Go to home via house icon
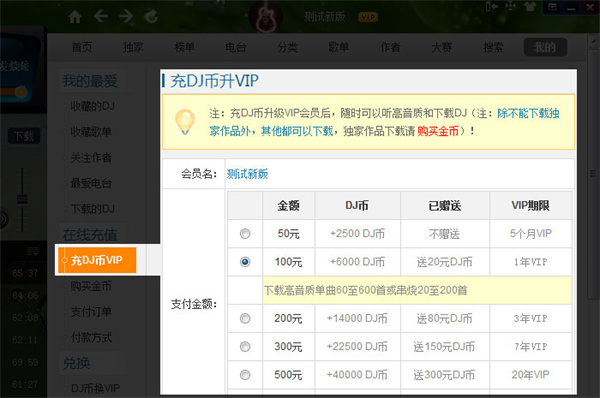 75,16
